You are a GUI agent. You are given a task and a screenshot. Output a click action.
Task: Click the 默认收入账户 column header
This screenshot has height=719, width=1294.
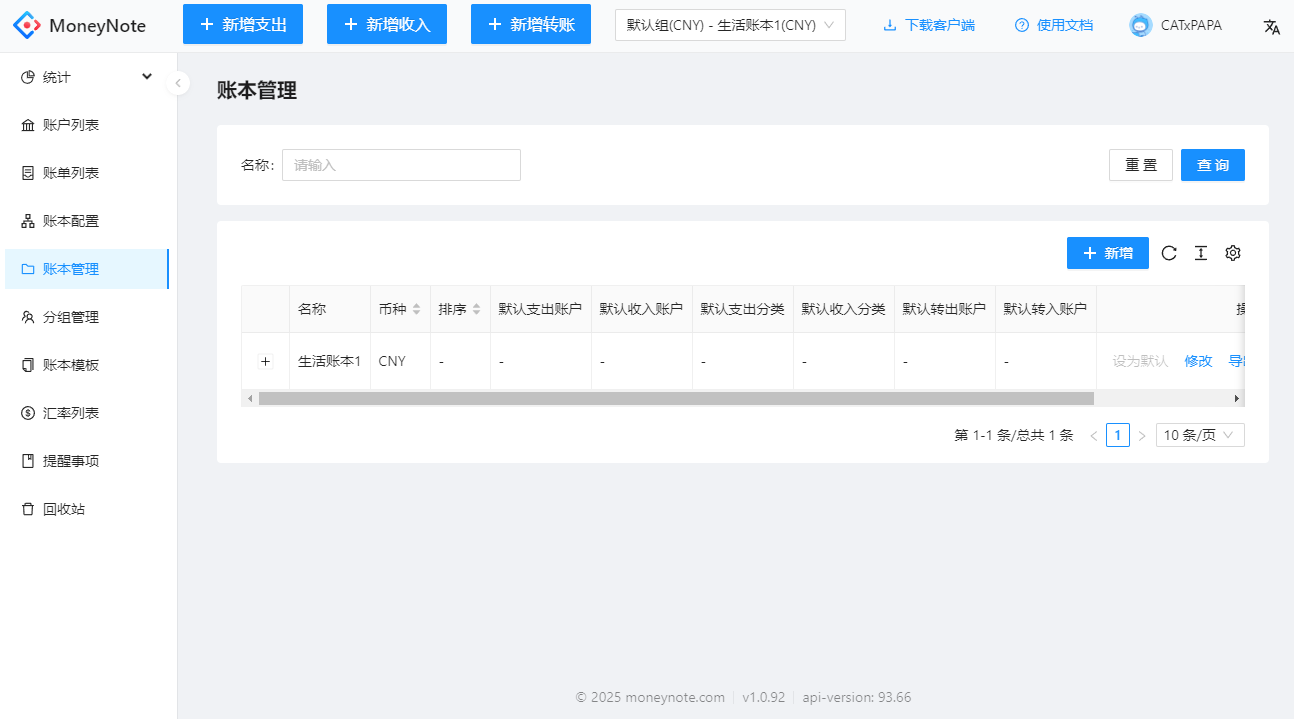[x=642, y=309]
